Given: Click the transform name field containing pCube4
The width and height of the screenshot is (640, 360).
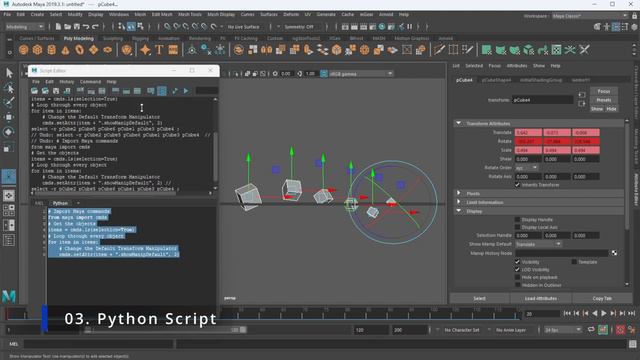Looking at the screenshot, I should click(x=543, y=100).
